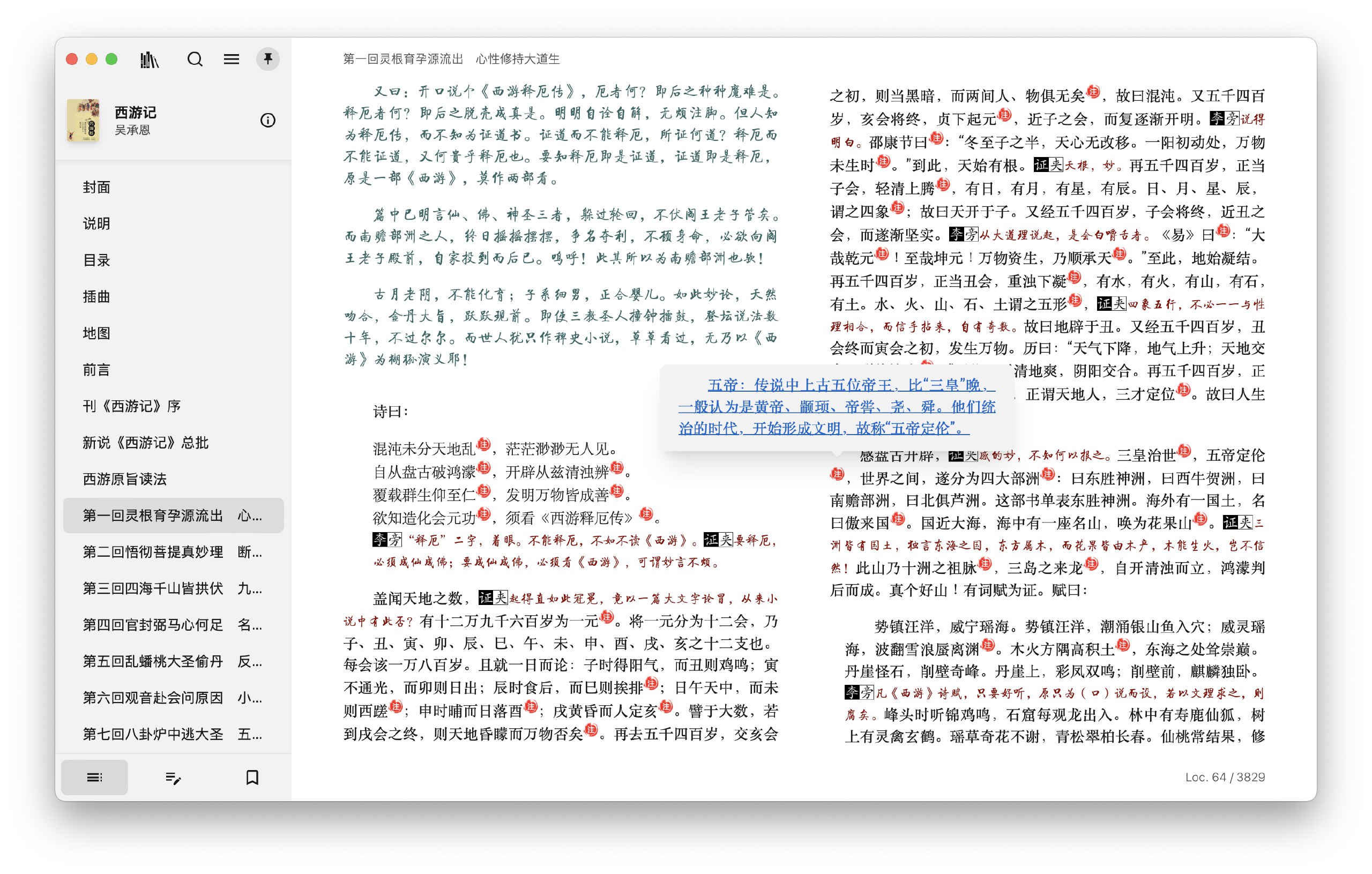Open the footnote marker after 贞下起元

click(x=1005, y=114)
